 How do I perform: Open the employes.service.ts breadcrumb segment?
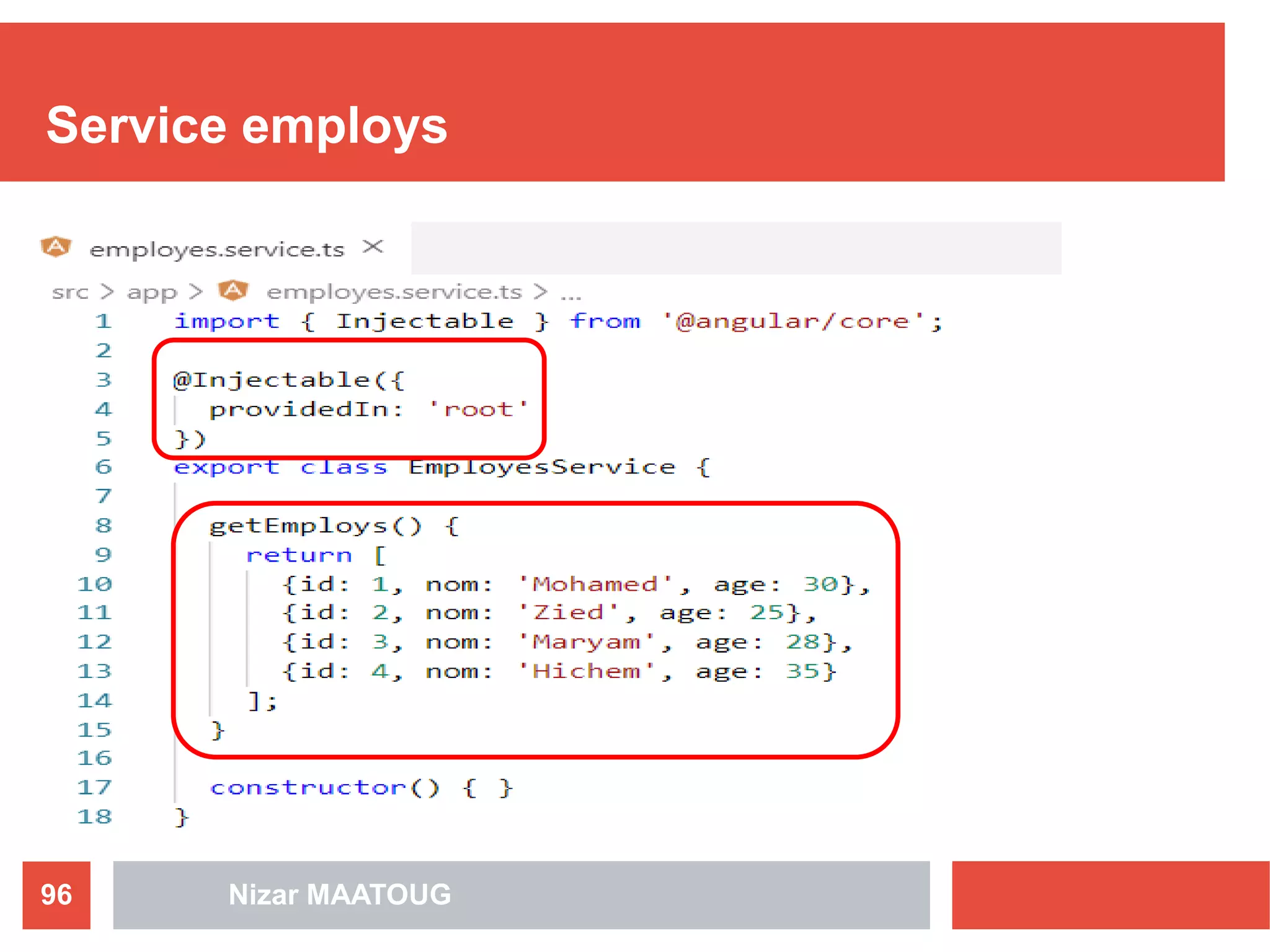[394, 291]
